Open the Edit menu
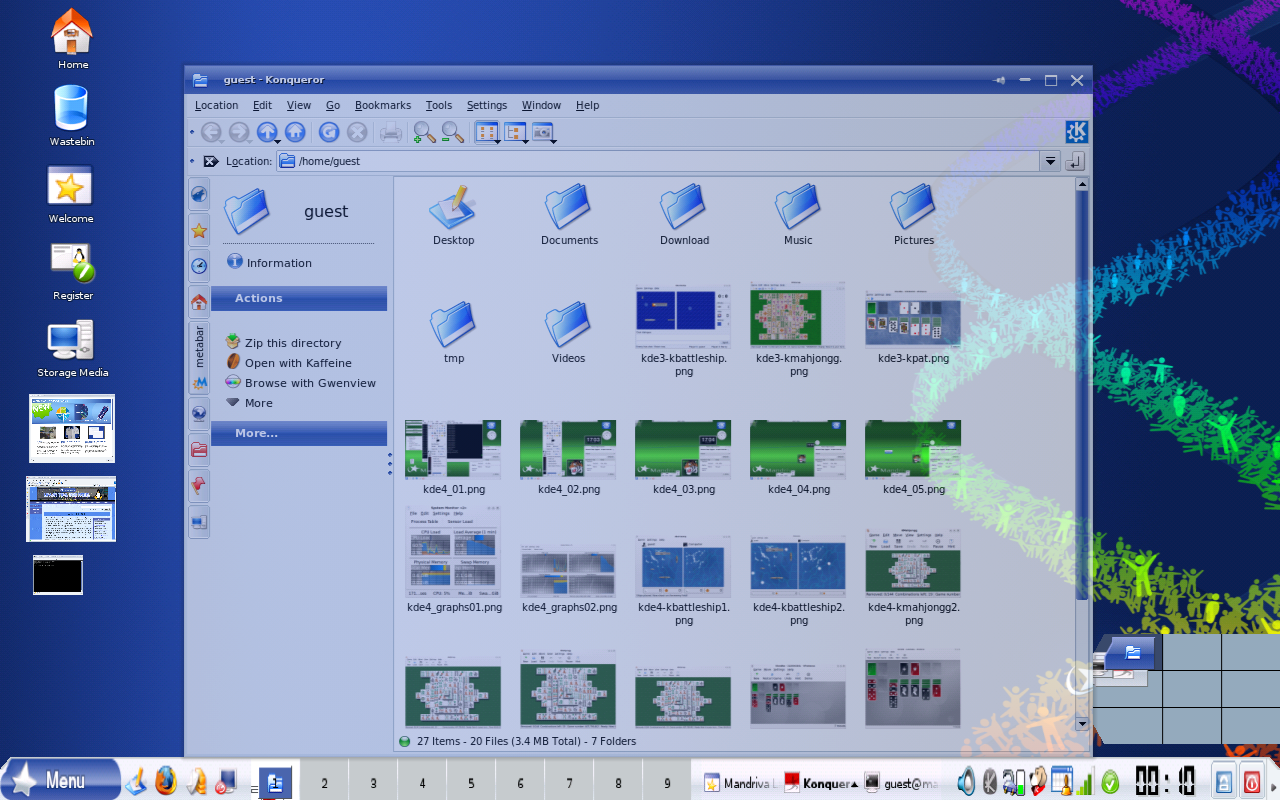The width and height of the screenshot is (1280, 800). (x=262, y=105)
